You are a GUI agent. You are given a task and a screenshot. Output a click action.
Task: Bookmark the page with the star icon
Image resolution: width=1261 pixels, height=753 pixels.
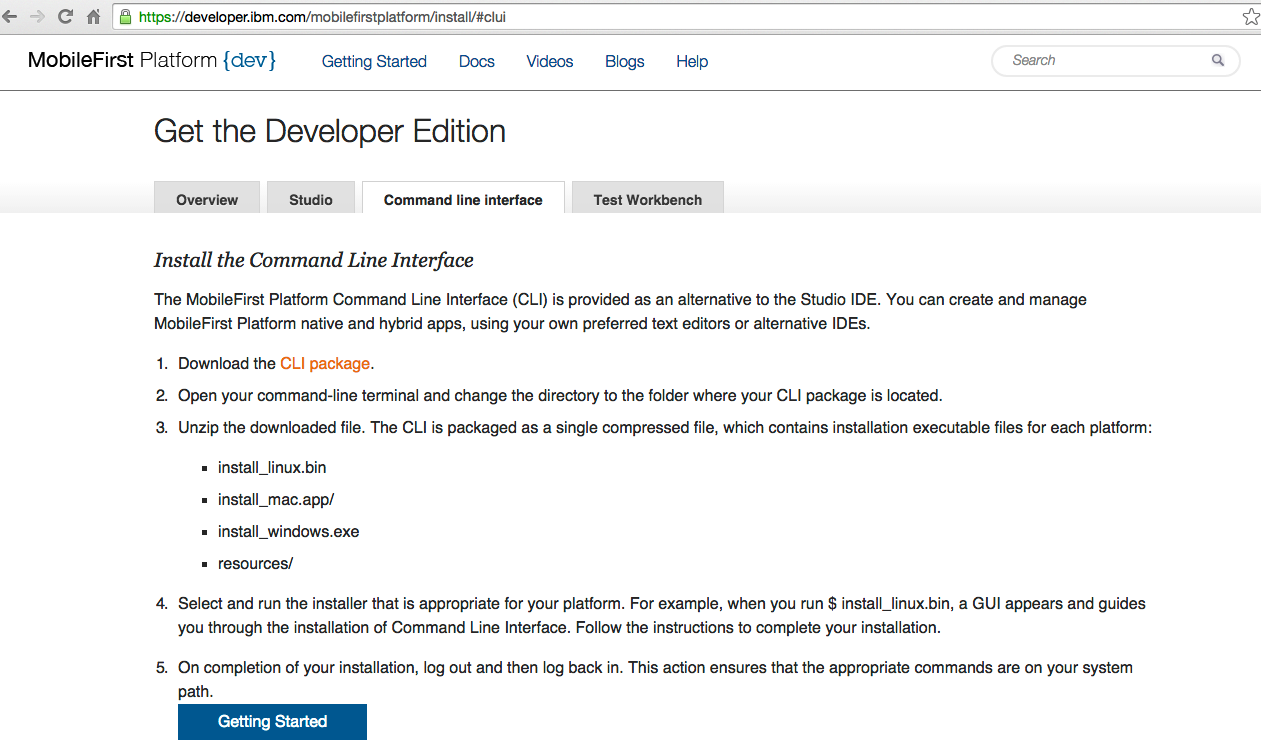pyautogui.click(x=1250, y=16)
